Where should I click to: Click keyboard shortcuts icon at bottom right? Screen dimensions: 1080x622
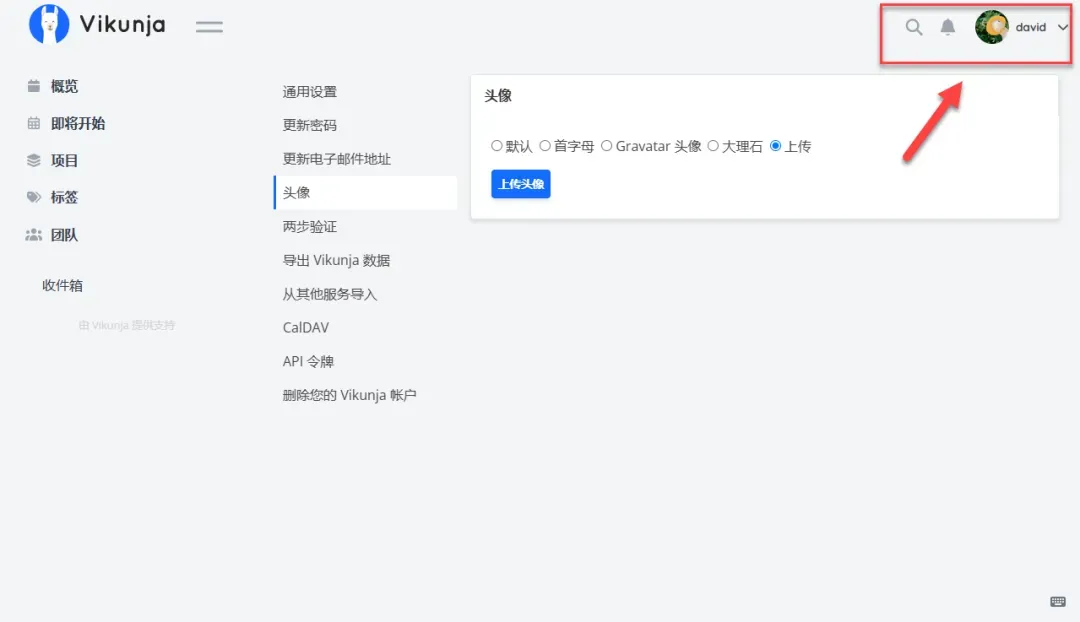[1058, 601]
